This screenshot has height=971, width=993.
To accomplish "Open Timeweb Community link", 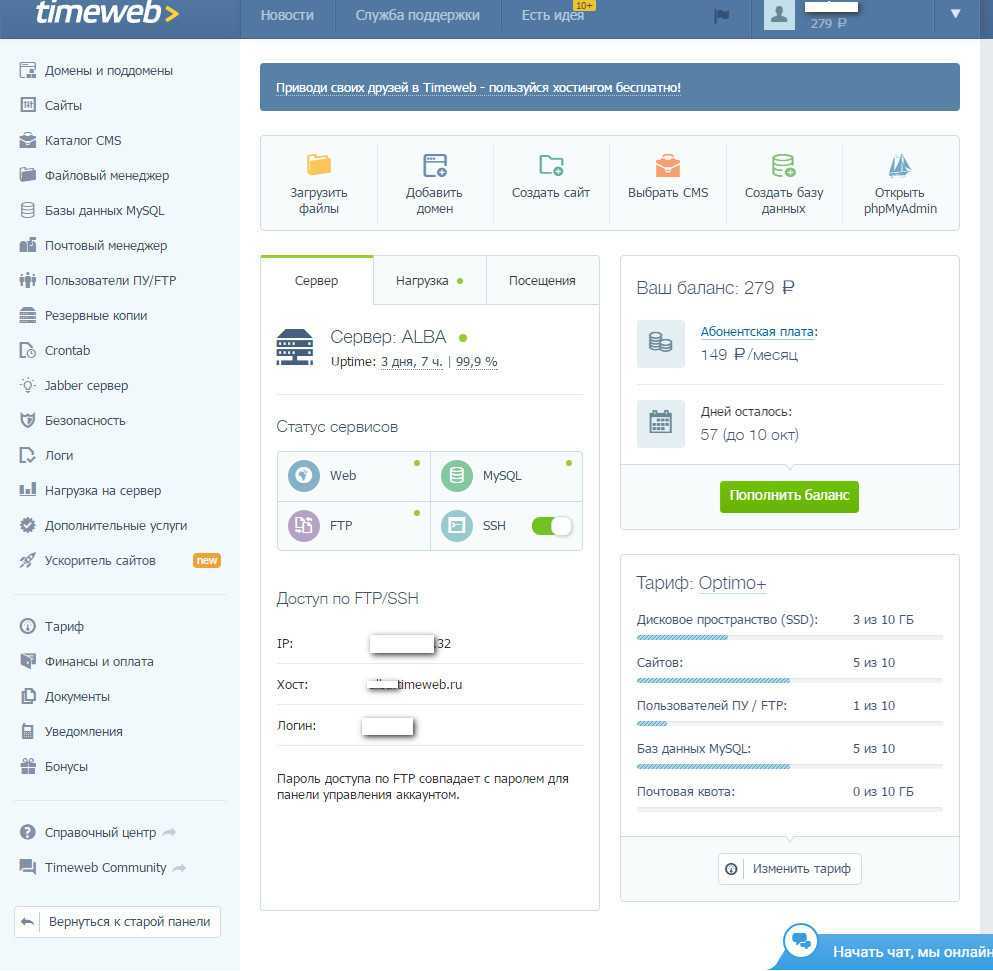I will [105, 867].
